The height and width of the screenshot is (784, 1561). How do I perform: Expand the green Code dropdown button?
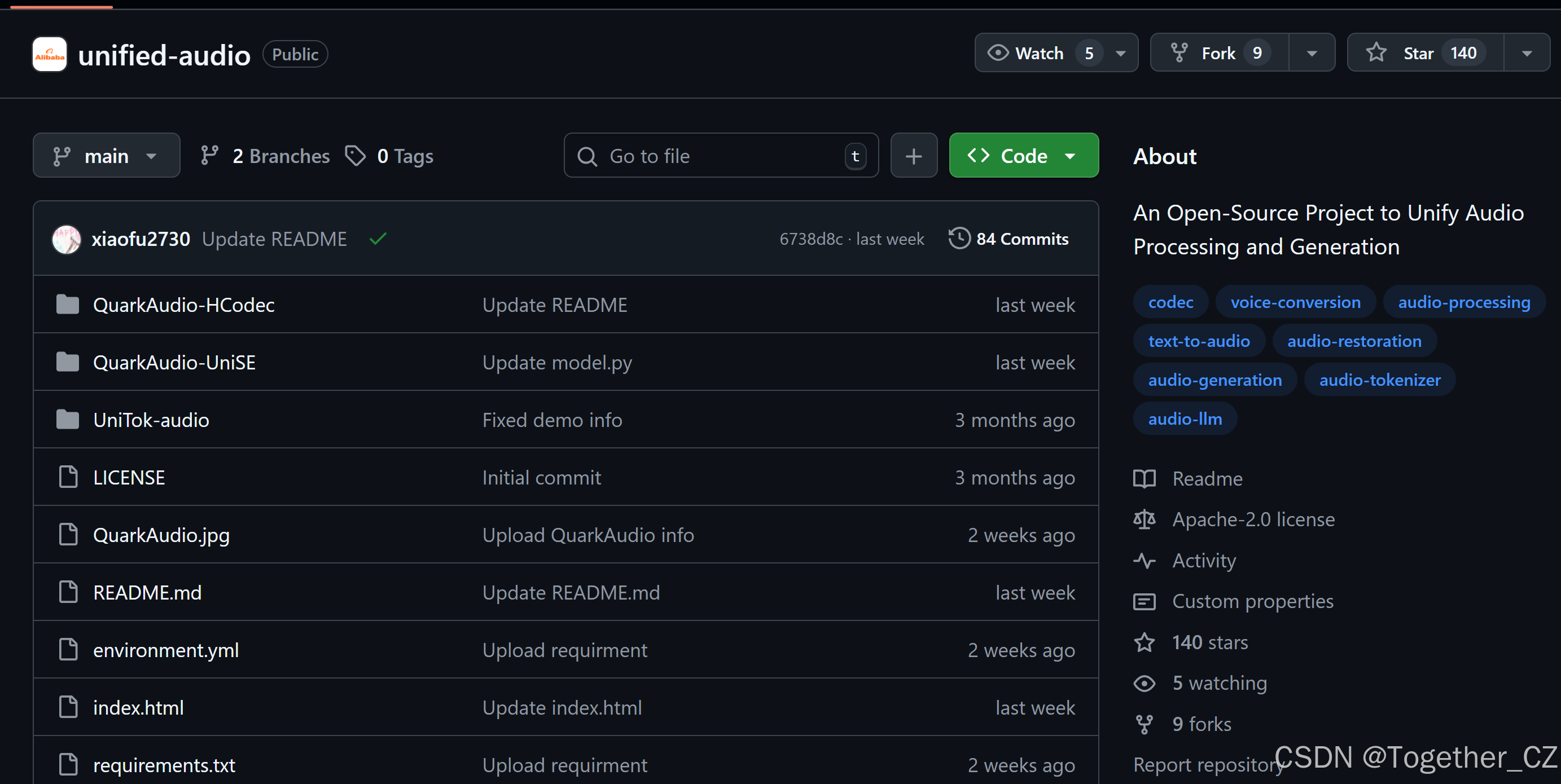click(x=1024, y=156)
